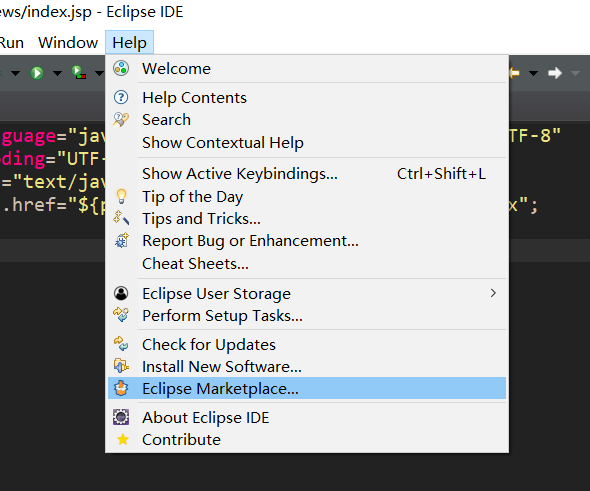Select Show Contextual Help
Viewport: 590px width, 491px height.
click(307, 143)
